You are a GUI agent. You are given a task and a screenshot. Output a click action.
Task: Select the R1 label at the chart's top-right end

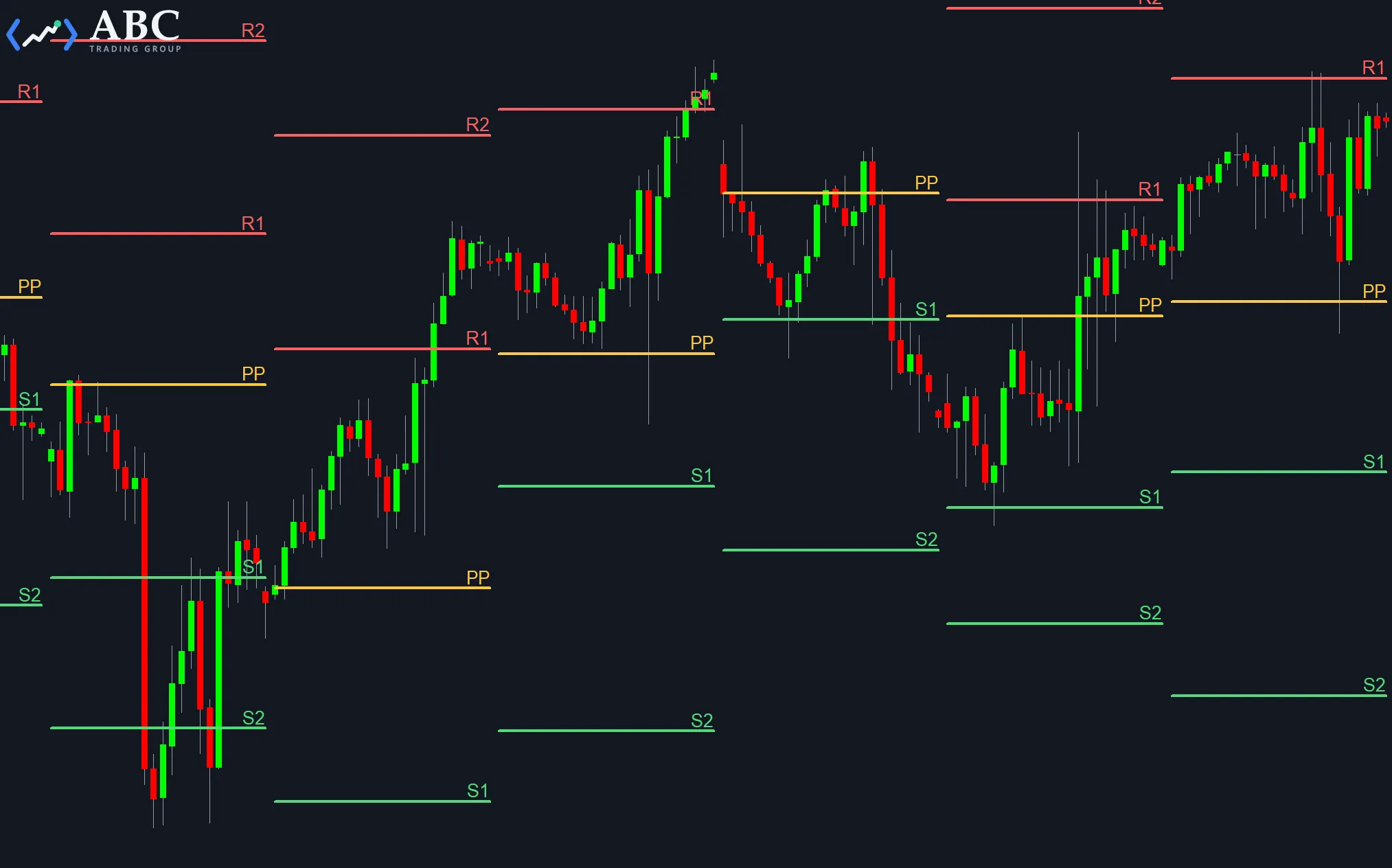pos(1373,67)
